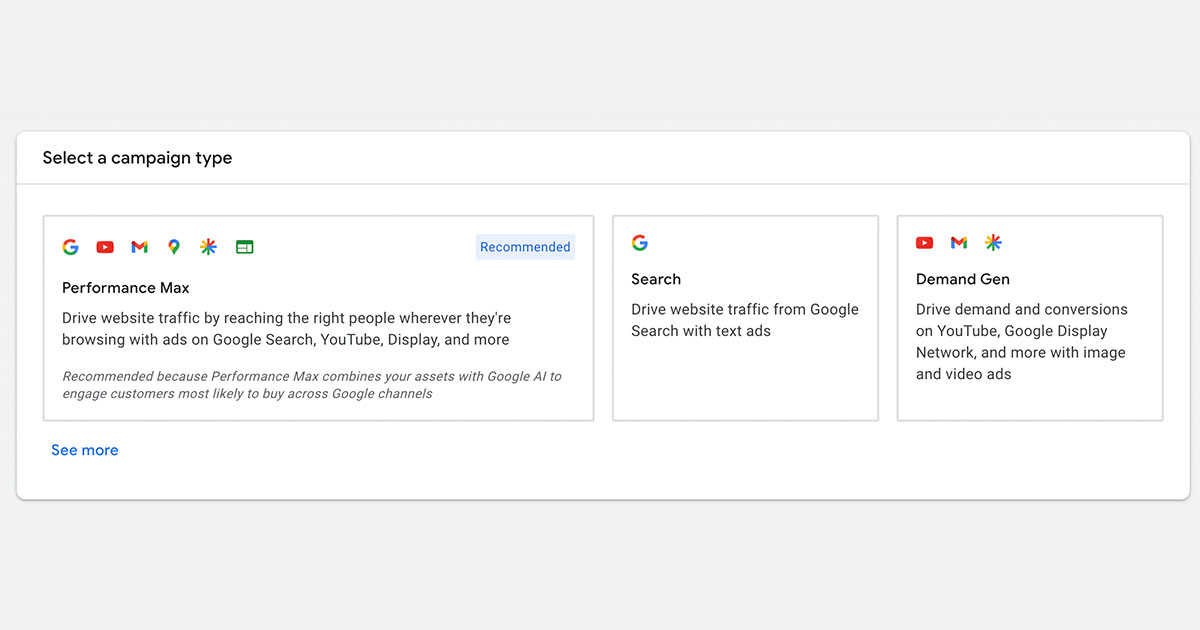This screenshot has height=630, width=1200.
Task: Click the Google icon in Search card
Action: 640,242
